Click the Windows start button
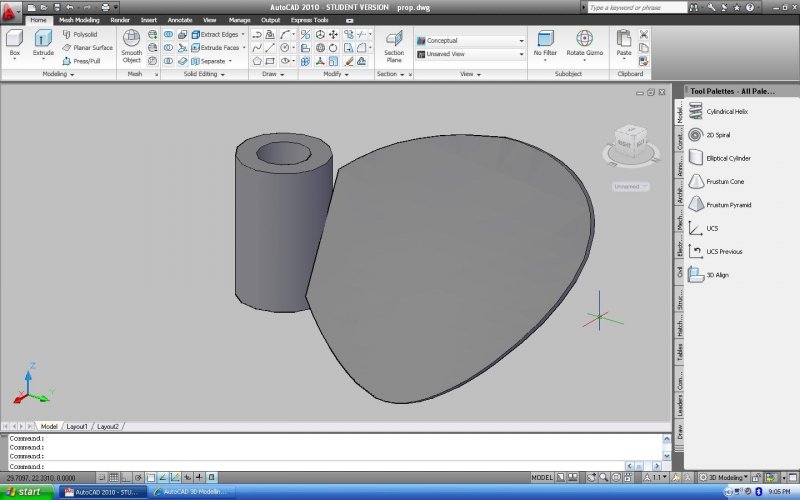This screenshot has width=800, height=500. (x=24, y=492)
